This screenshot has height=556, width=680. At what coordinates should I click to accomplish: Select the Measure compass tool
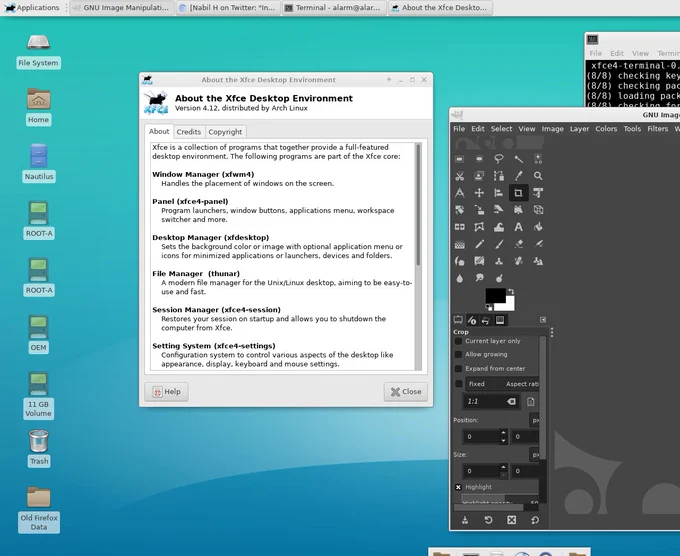tap(460, 193)
